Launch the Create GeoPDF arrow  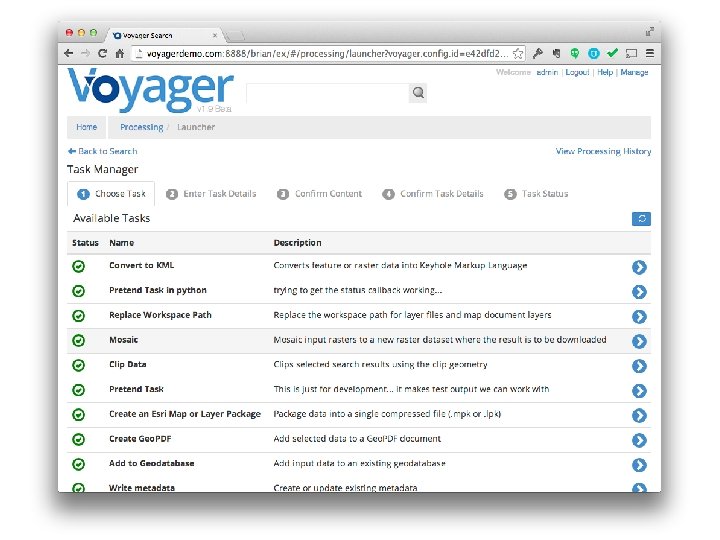(x=639, y=440)
